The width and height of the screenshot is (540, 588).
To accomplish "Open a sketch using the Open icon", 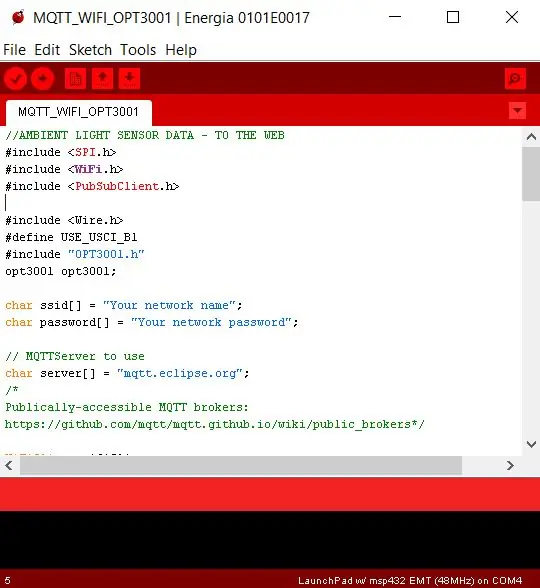I will point(102,79).
